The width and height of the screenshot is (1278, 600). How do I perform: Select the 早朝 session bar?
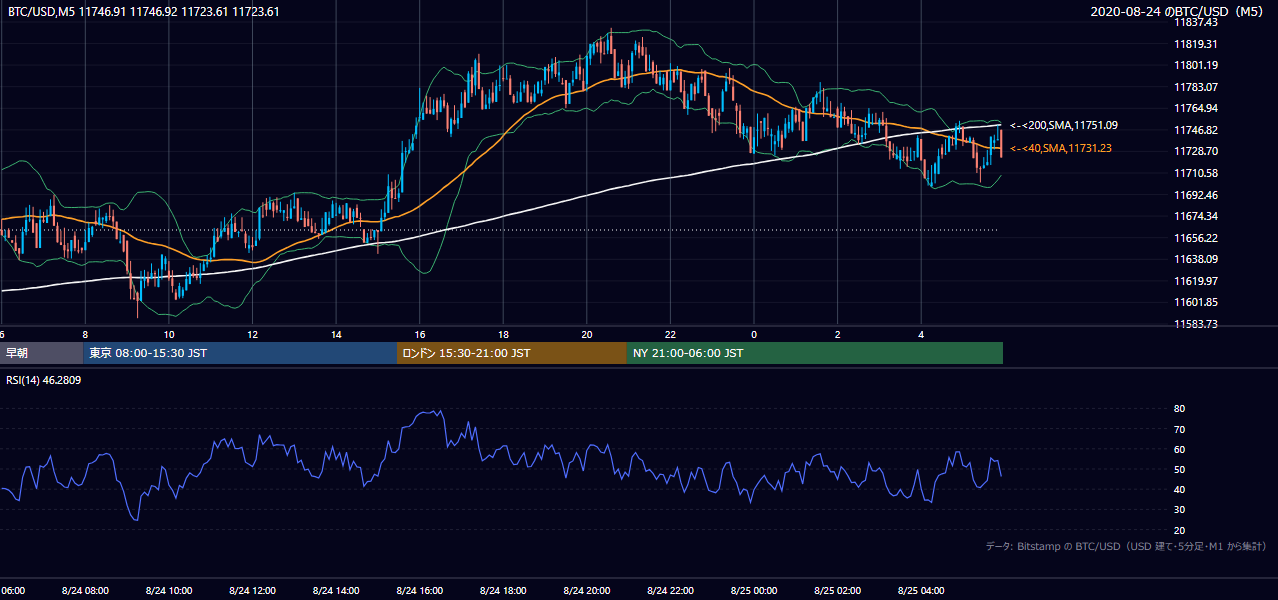[42, 353]
